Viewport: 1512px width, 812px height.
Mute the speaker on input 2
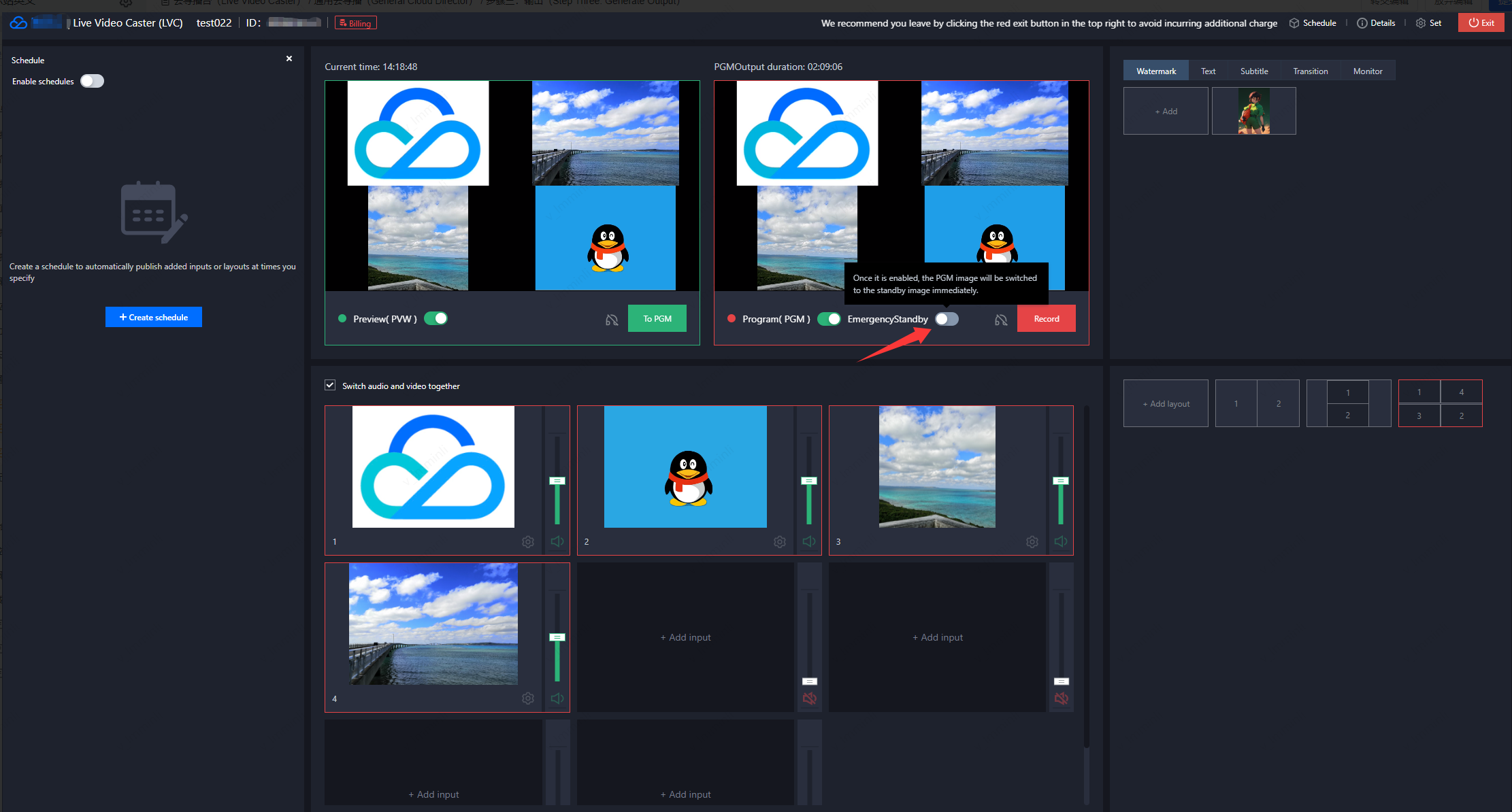click(x=809, y=542)
